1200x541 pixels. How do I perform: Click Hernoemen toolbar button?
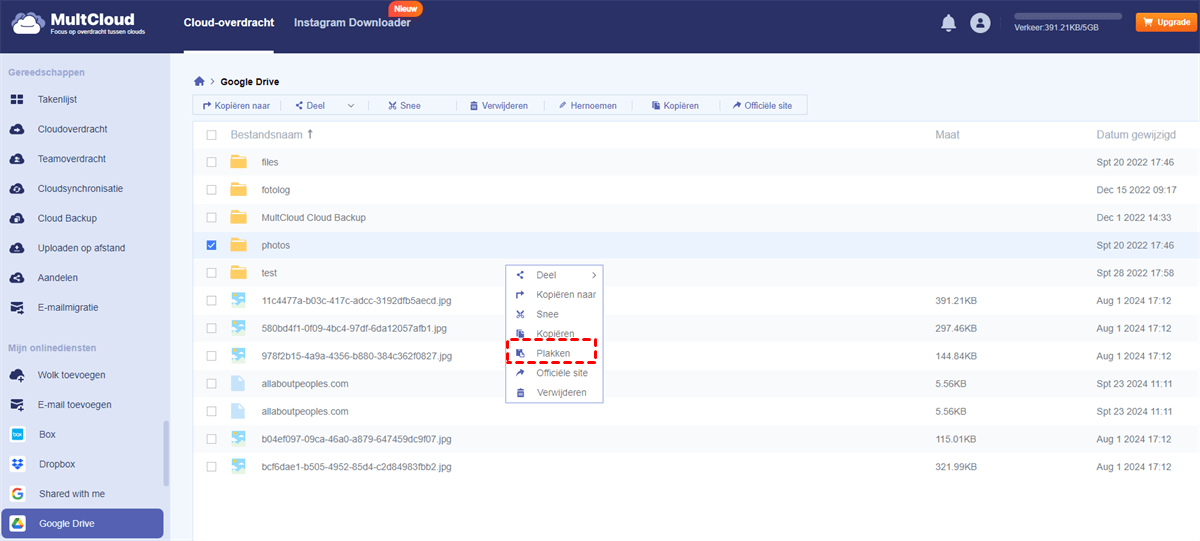tap(587, 105)
